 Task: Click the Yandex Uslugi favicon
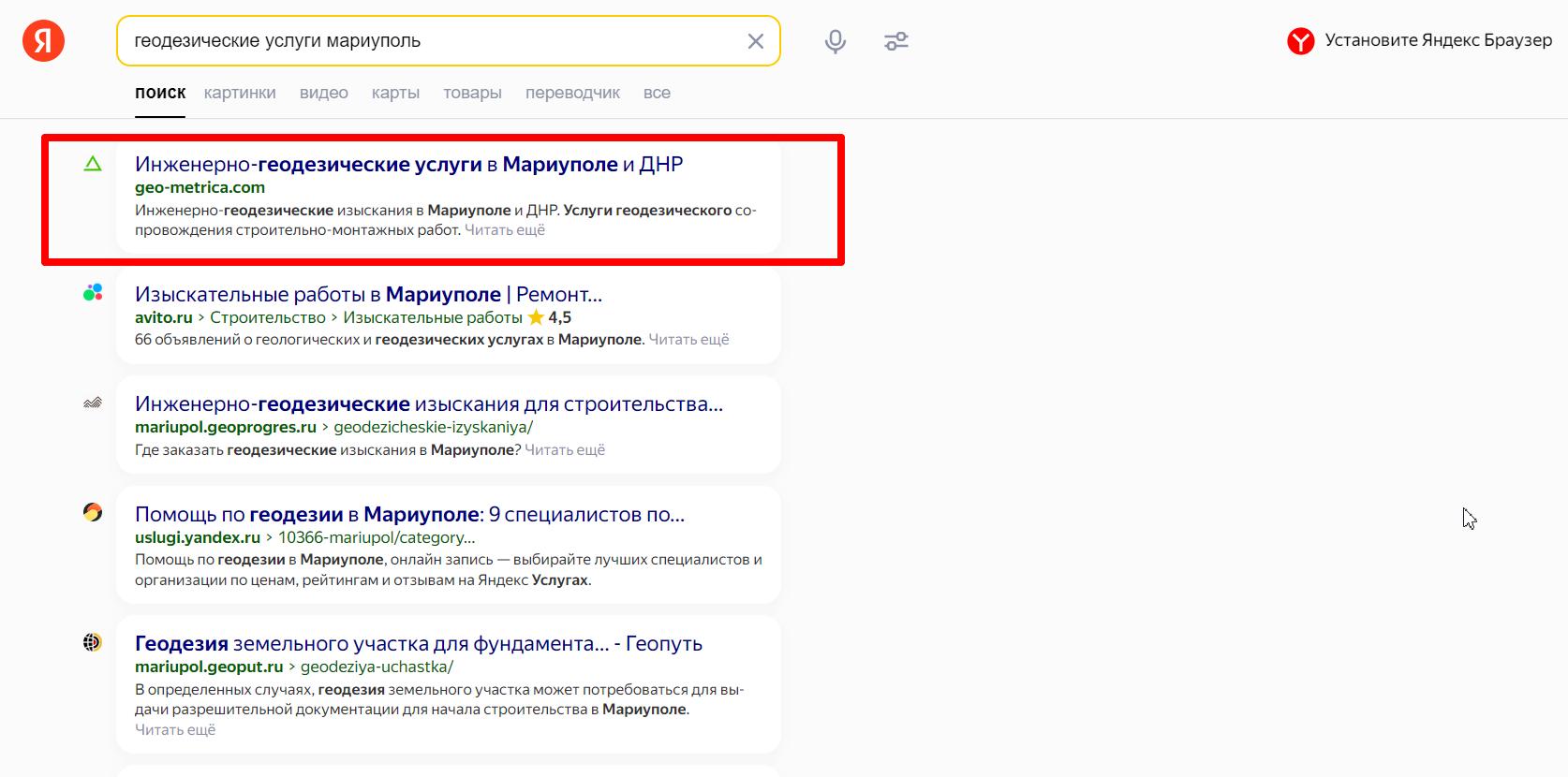coord(93,513)
